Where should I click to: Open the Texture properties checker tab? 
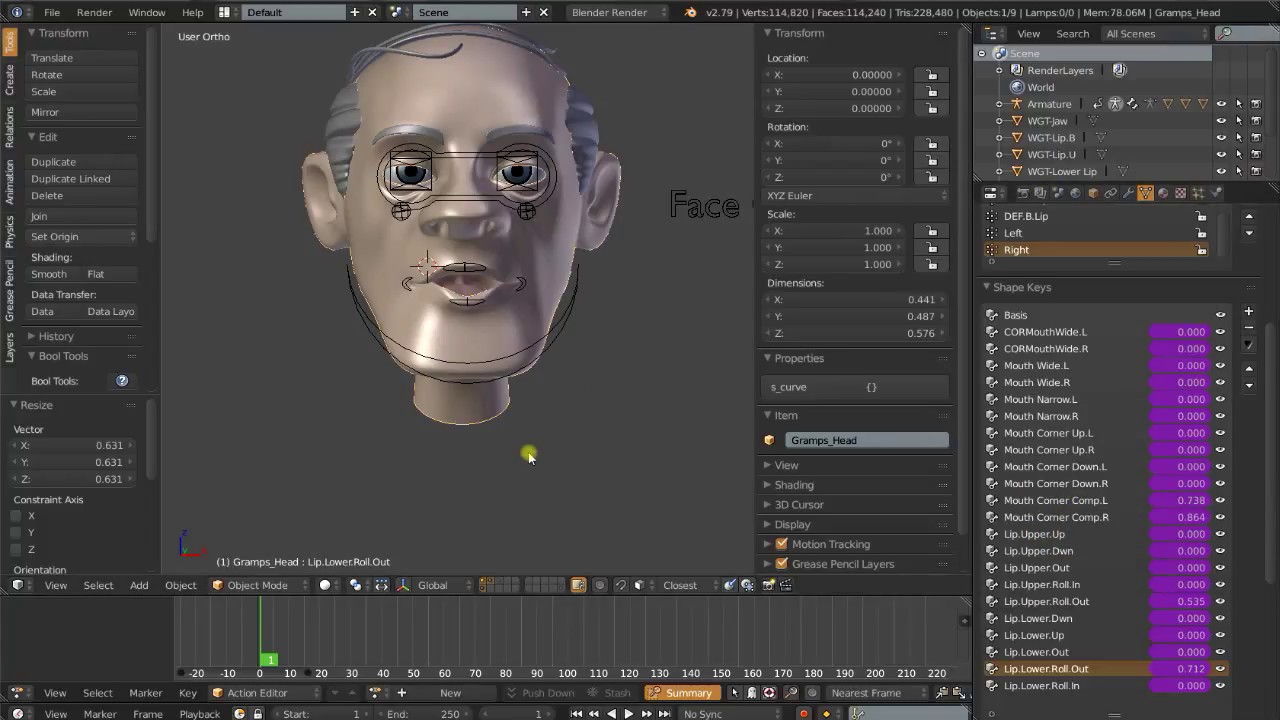(1181, 193)
